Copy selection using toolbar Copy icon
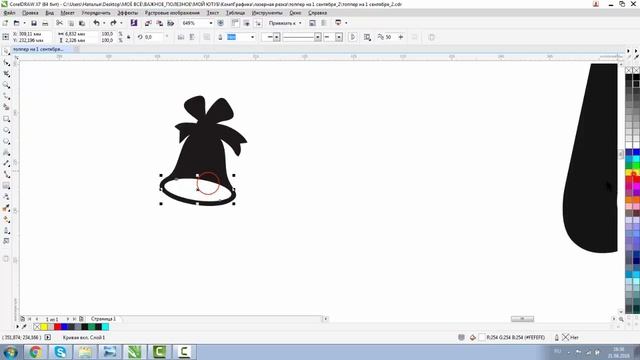The height and width of the screenshot is (360, 640). click(71, 23)
